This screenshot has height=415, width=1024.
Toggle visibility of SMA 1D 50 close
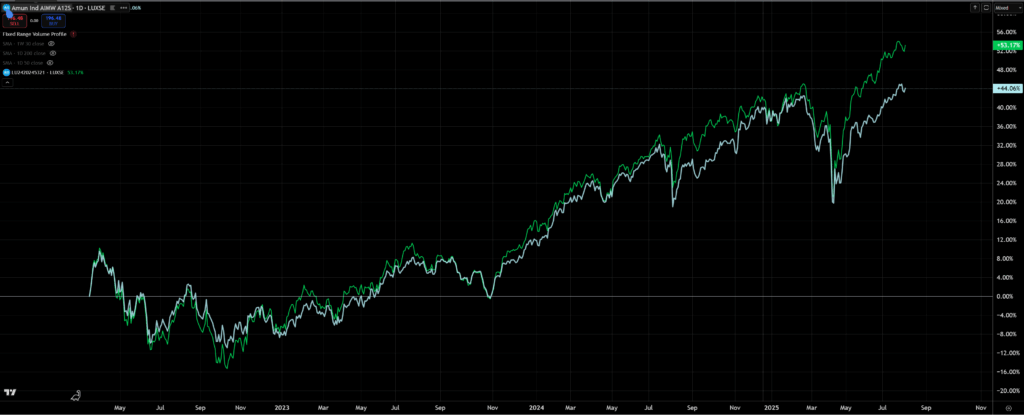pyautogui.click(x=50, y=63)
